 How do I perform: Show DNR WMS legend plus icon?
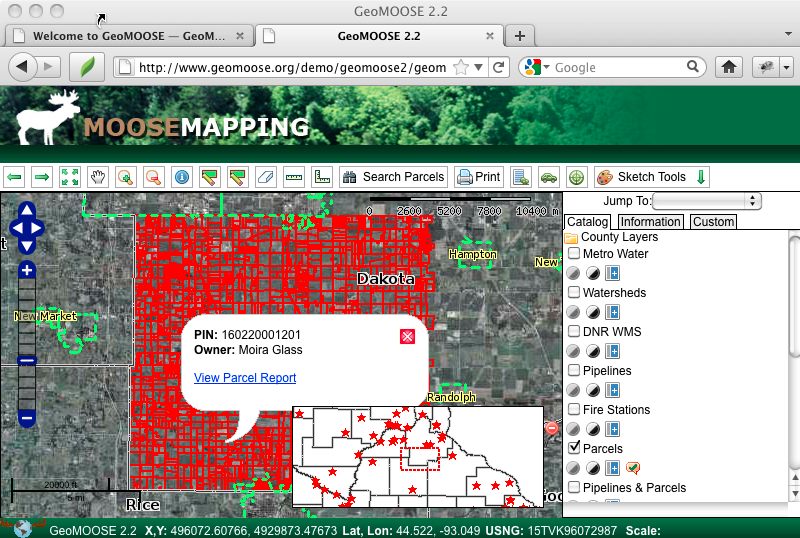(x=612, y=351)
